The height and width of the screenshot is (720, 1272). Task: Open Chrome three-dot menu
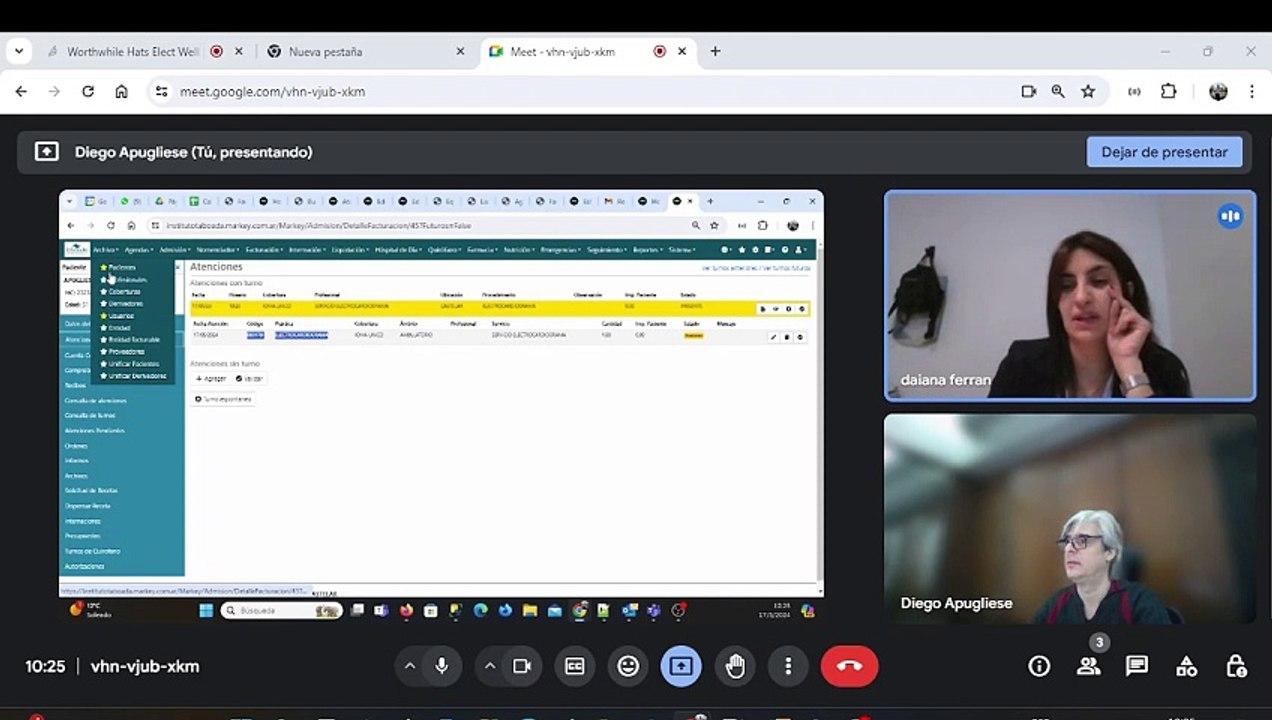point(1251,91)
